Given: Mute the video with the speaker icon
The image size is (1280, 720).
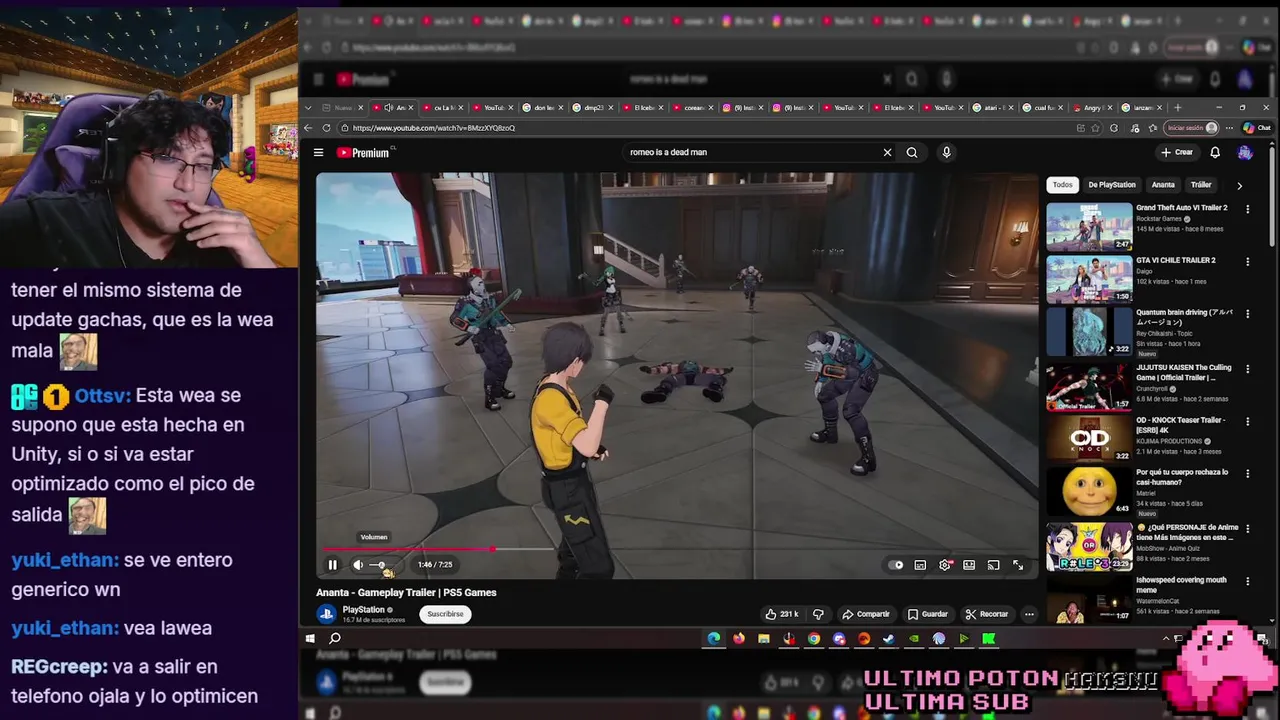Looking at the screenshot, I should (x=358, y=565).
